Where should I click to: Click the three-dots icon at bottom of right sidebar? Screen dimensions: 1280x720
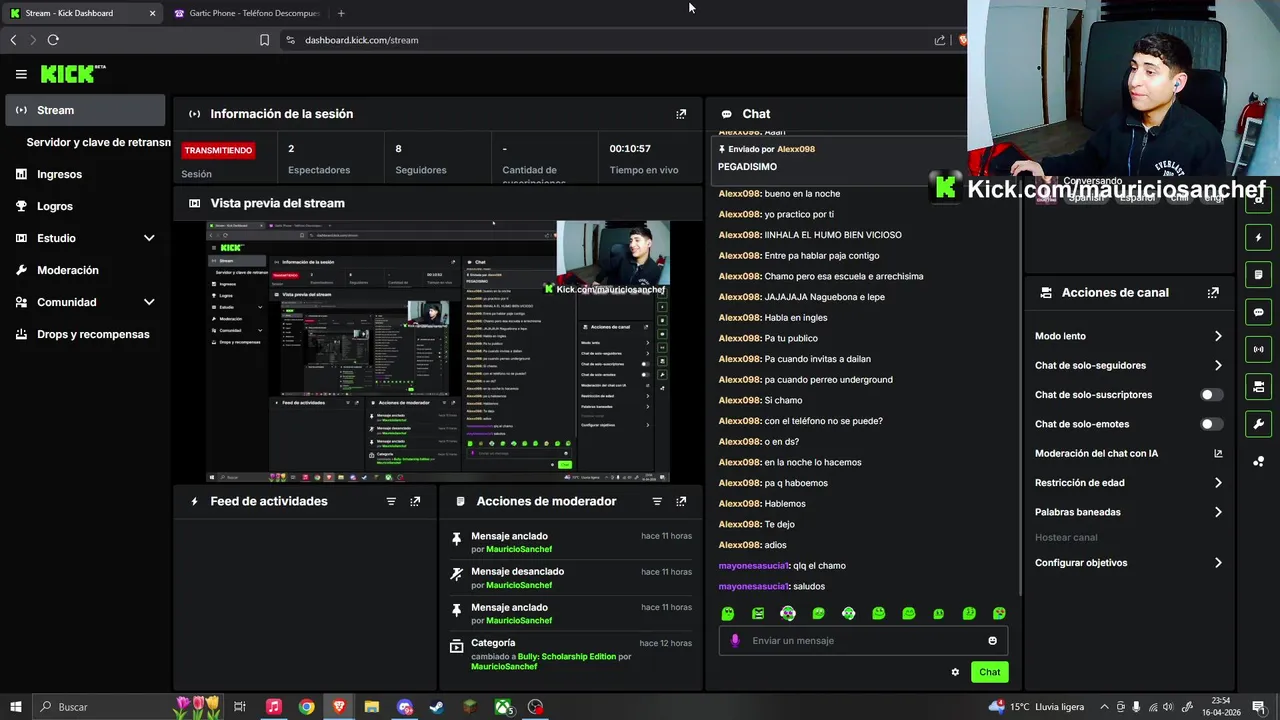(x=1258, y=461)
